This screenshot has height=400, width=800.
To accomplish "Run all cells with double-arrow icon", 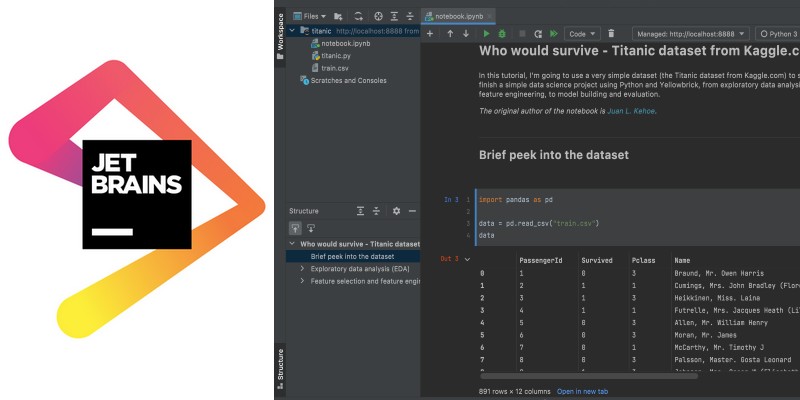I will pyautogui.click(x=553, y=34).
